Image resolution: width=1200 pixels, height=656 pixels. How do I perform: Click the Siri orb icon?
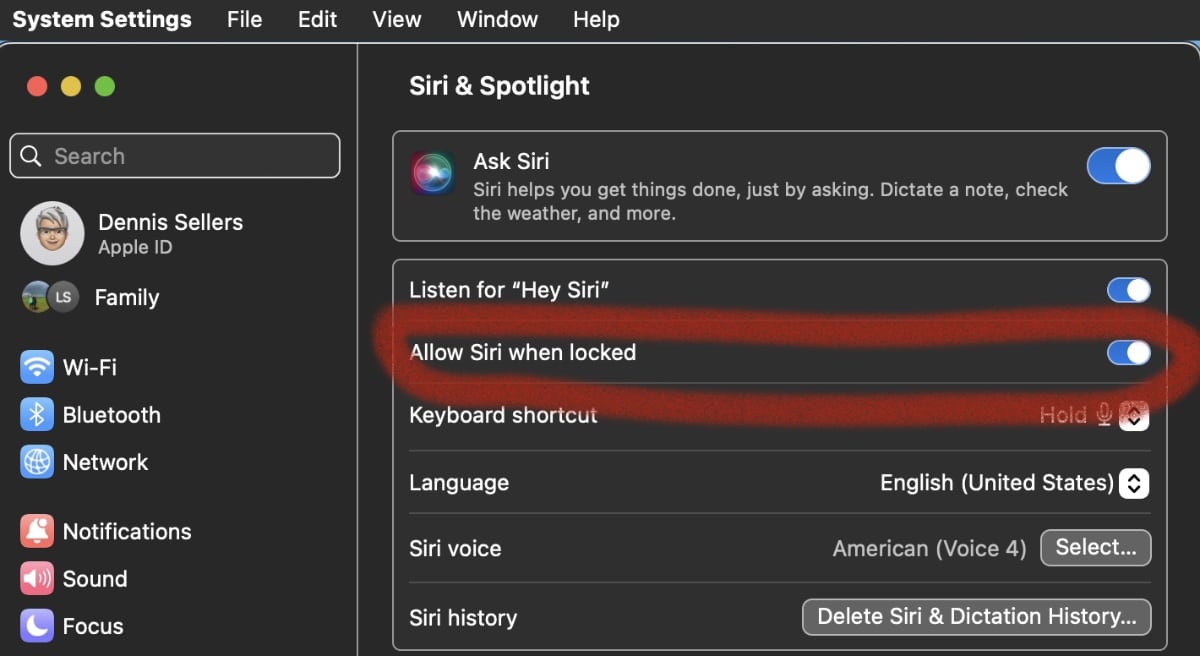coord(433,173)
